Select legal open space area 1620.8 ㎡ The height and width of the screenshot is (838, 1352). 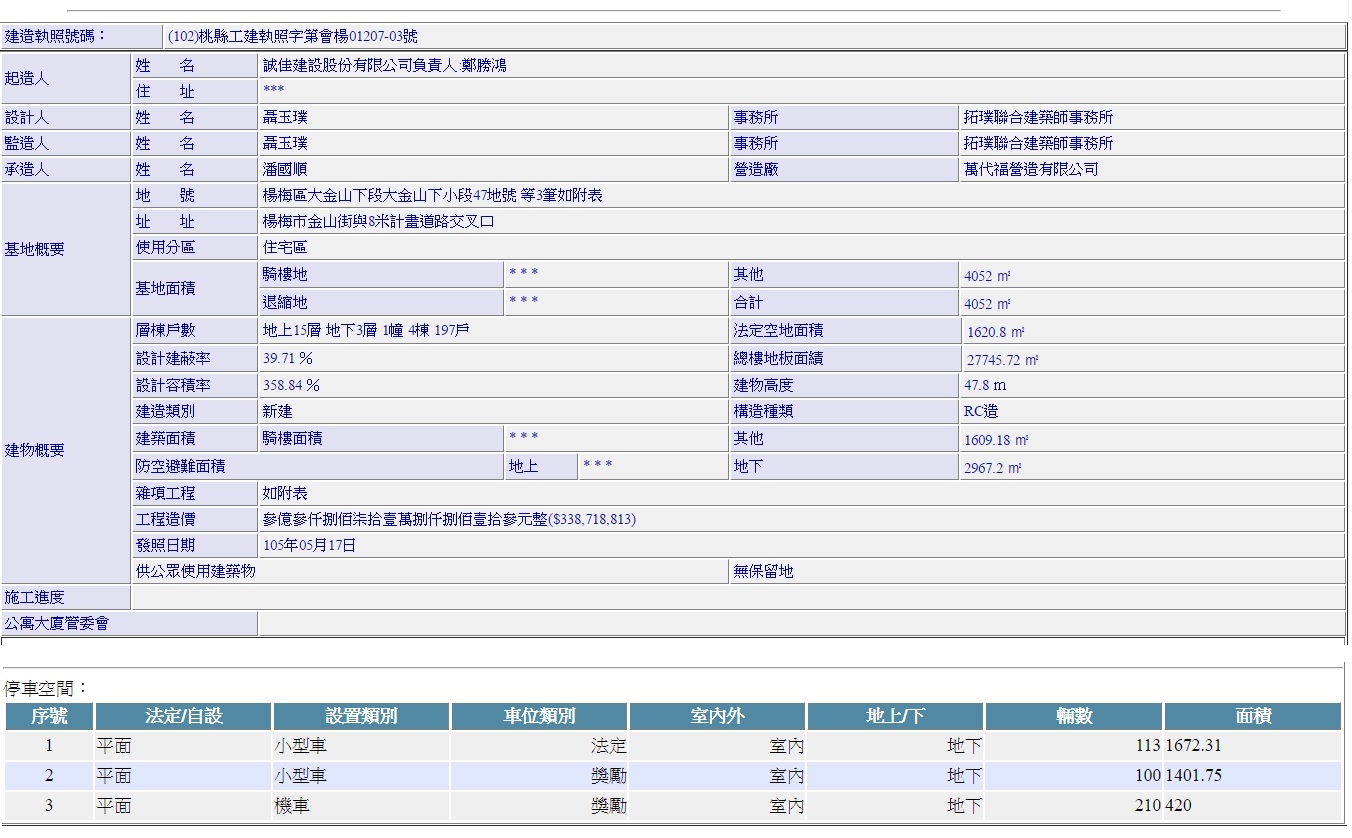(x=996, y=332)
